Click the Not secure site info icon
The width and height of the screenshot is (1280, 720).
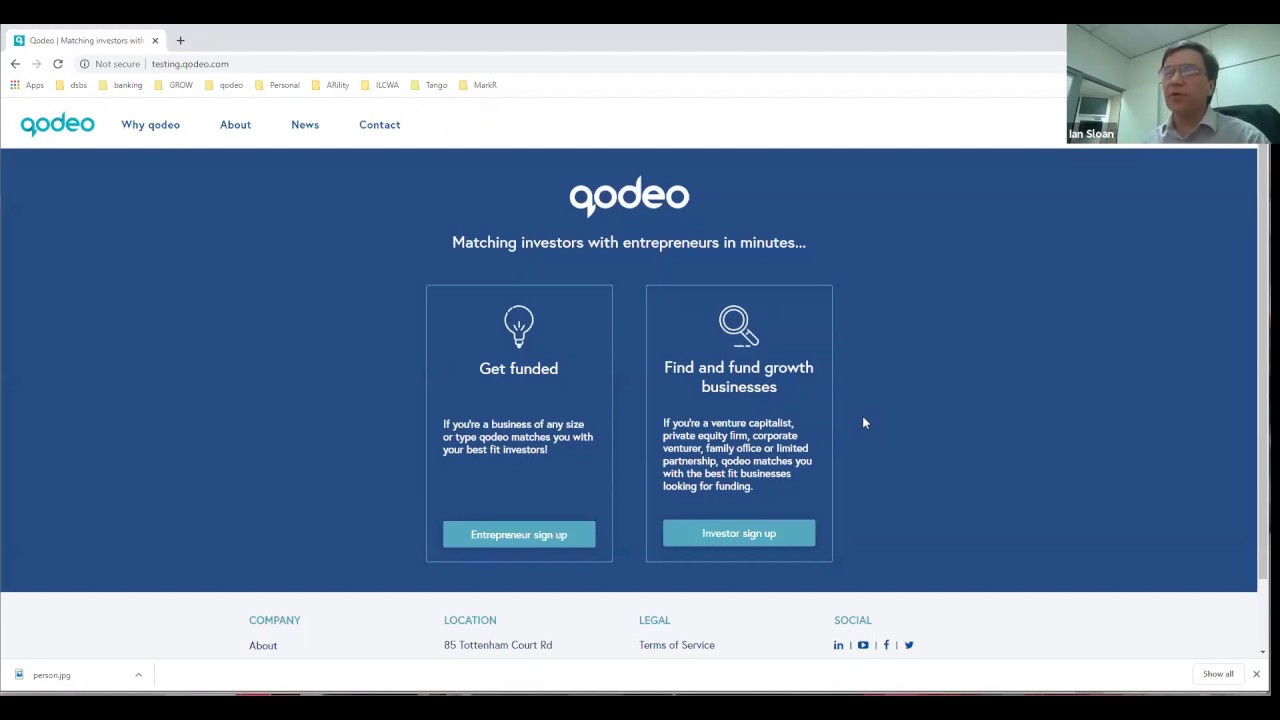point(84,64)
